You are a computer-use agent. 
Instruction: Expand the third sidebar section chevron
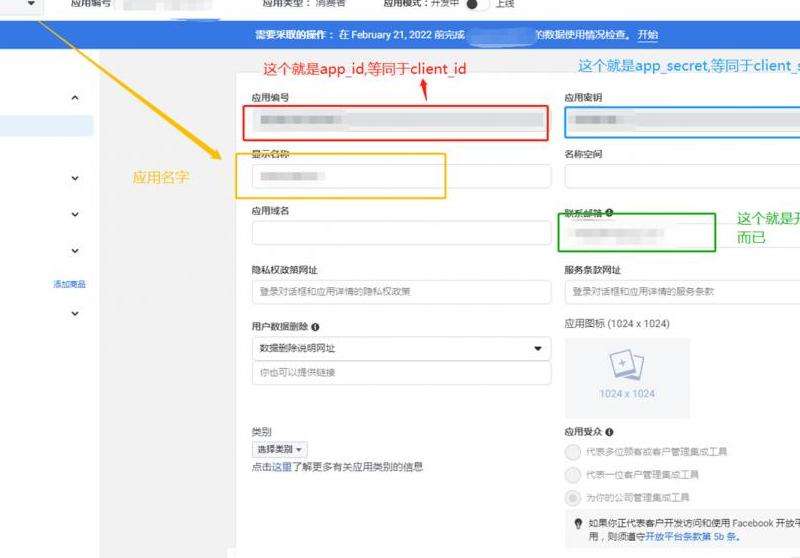coord(75,214)
